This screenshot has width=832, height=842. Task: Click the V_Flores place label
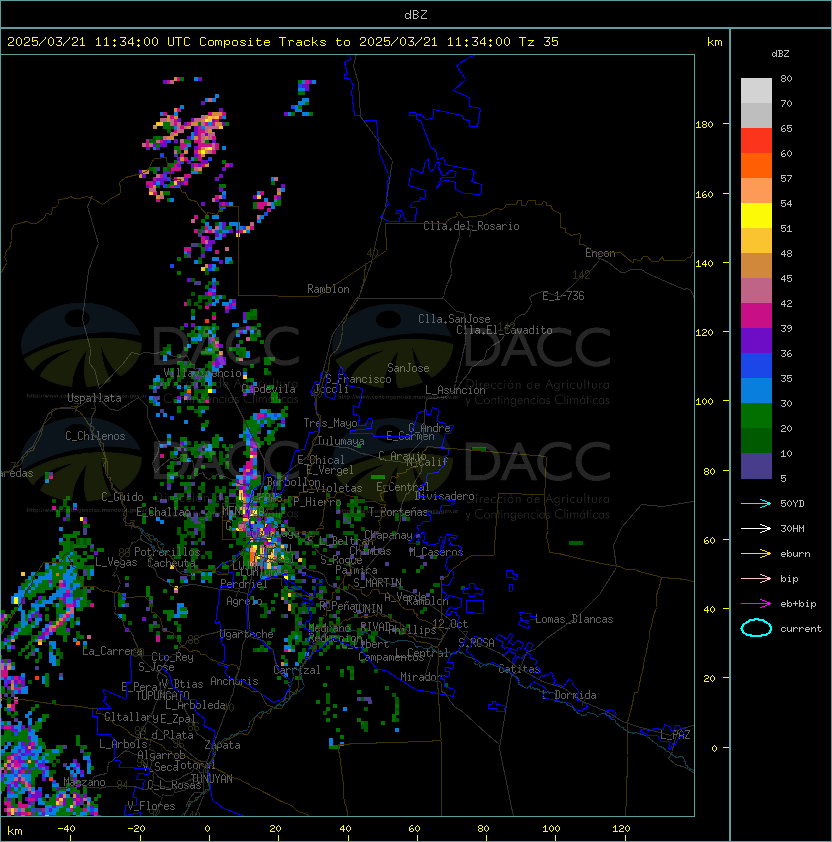(x=151, y=806)
